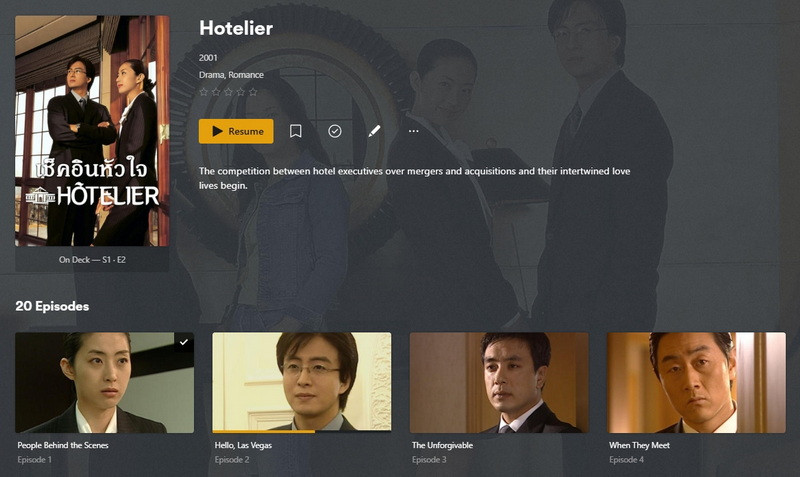The width and height of the screenshot is (800, 477).
Task: Open the Hotelier poster artwork
Action: 92,131
